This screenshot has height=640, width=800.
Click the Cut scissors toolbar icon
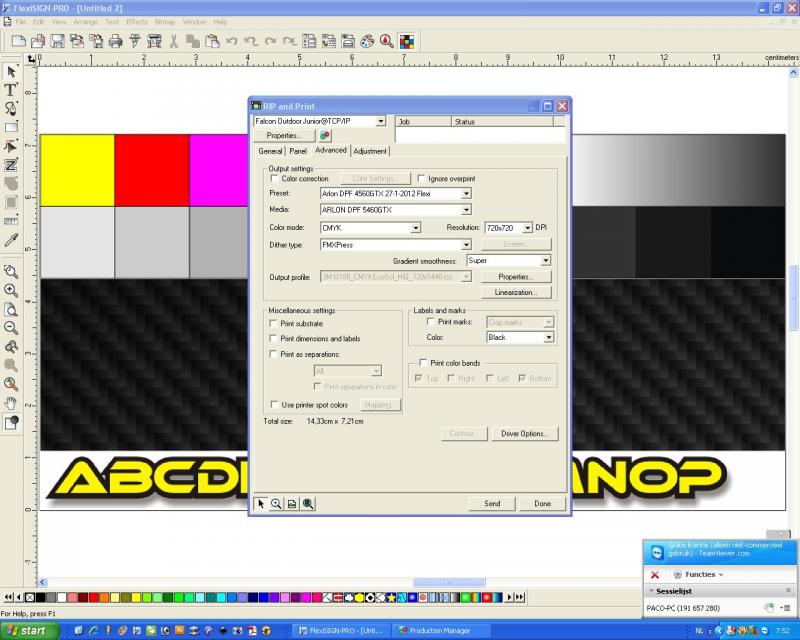click(x=174, y=41)
